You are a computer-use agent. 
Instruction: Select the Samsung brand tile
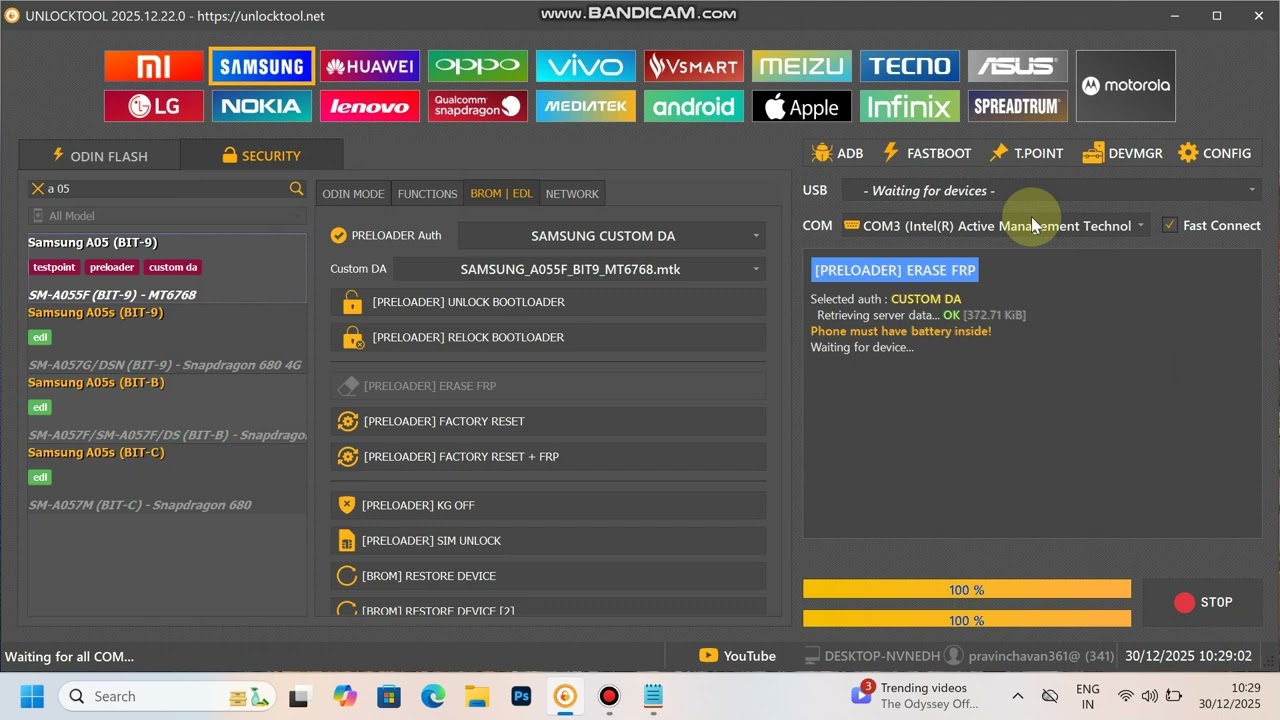coord(262,66)
